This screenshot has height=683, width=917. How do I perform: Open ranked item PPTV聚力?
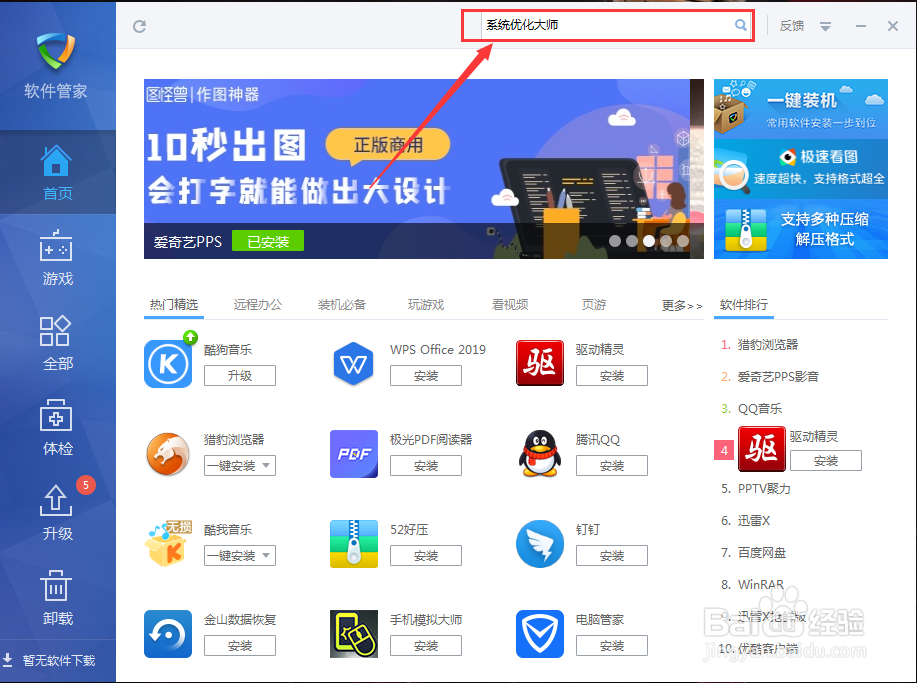point(764,488)
